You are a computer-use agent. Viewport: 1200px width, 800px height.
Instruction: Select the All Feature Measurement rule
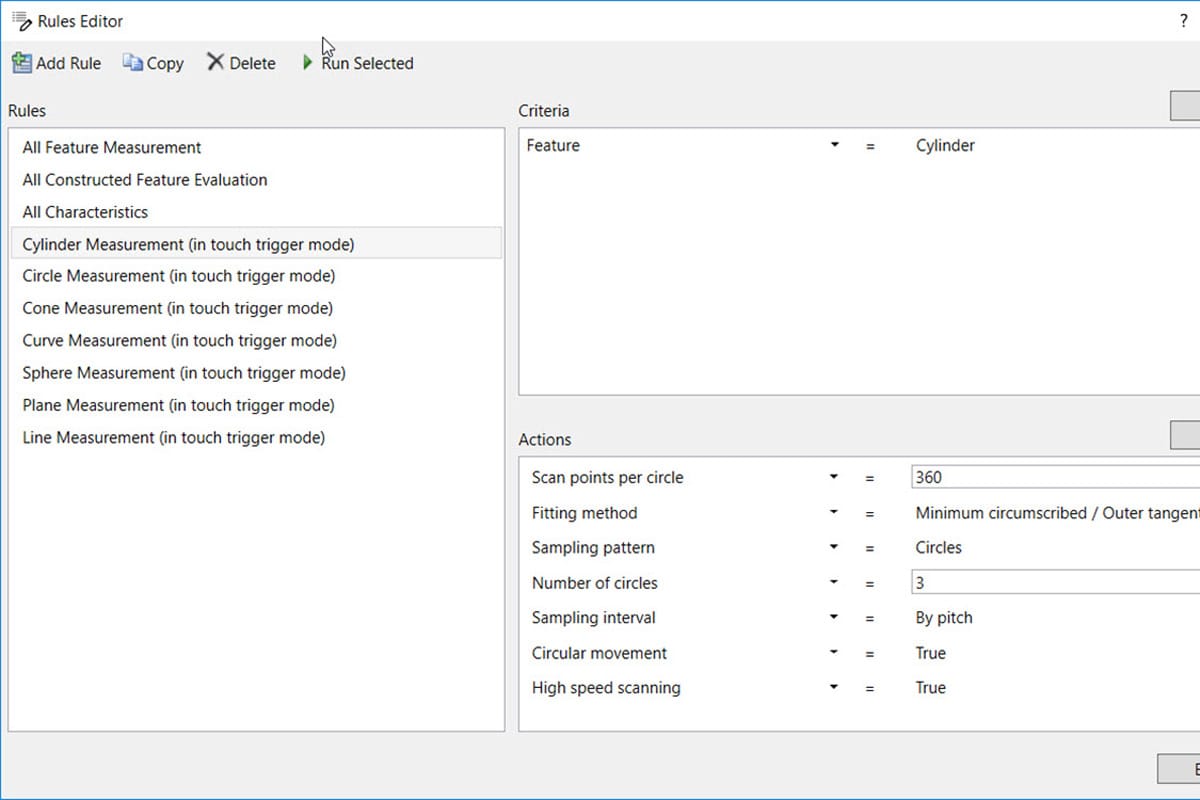click(112, 148)
